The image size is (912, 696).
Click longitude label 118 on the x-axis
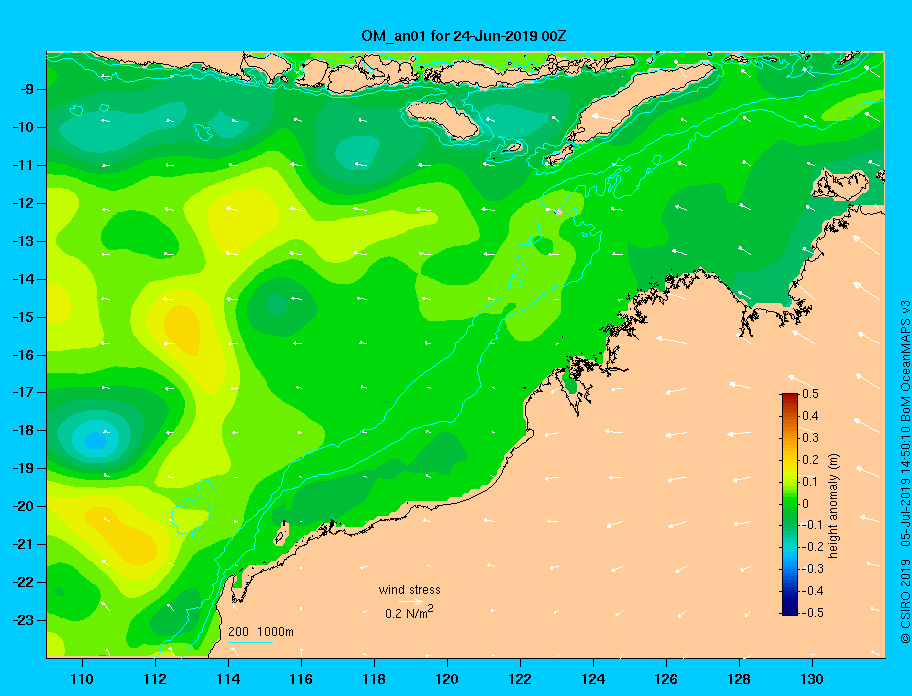pyautogui.click(x=374, y=679)
